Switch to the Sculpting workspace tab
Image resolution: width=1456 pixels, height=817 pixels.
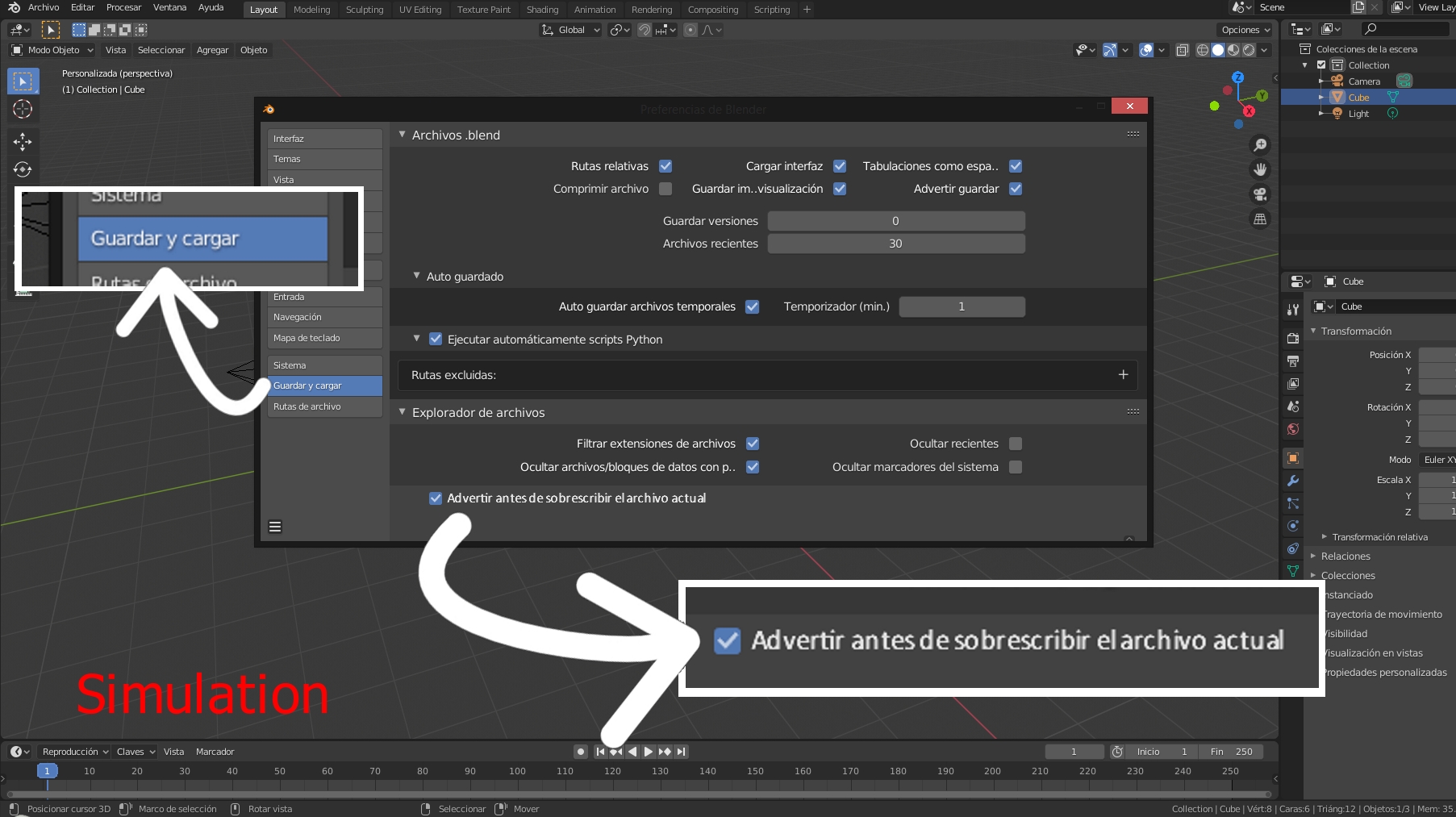(365, 10)
